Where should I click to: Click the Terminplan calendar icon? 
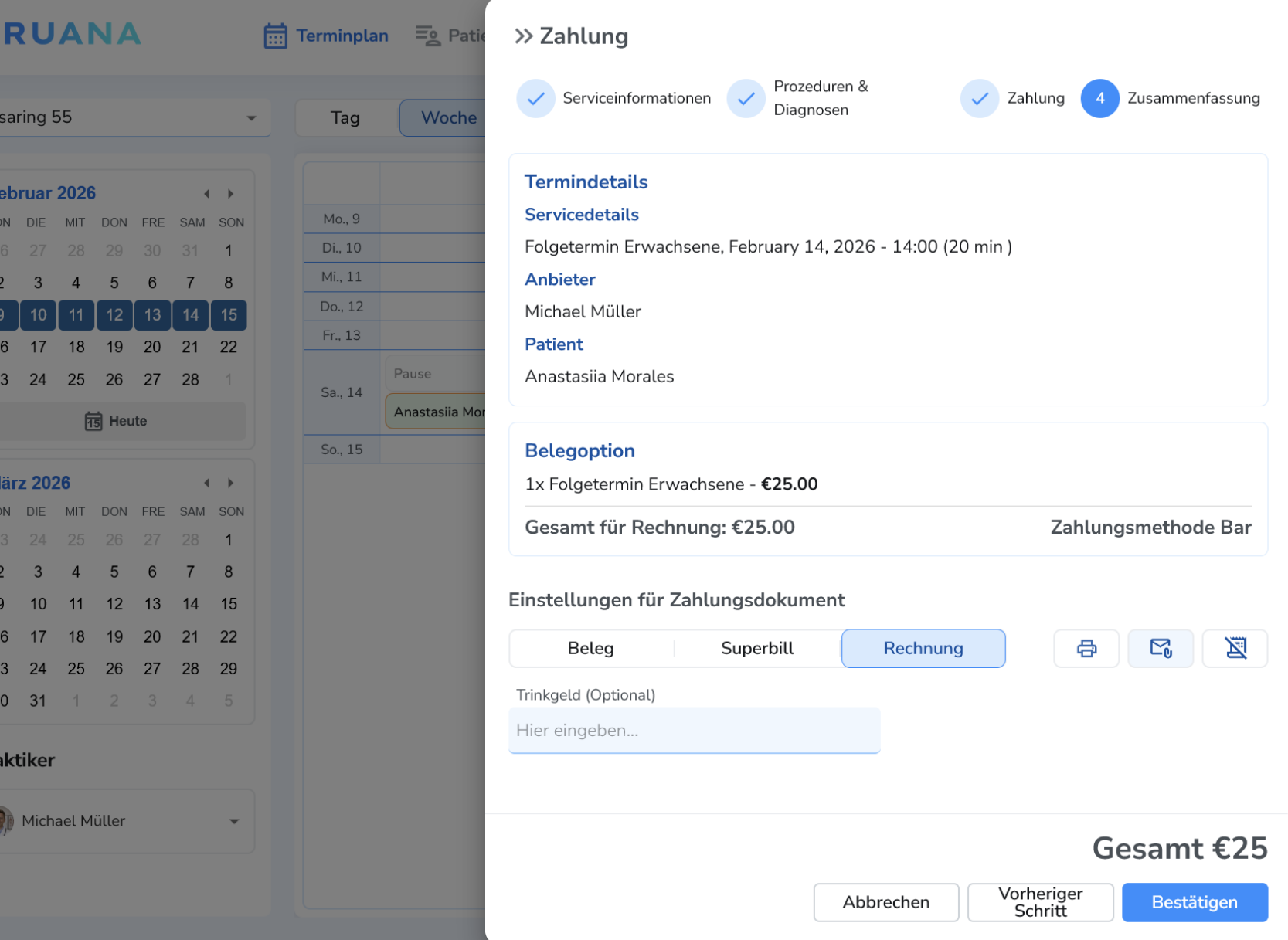275,36
